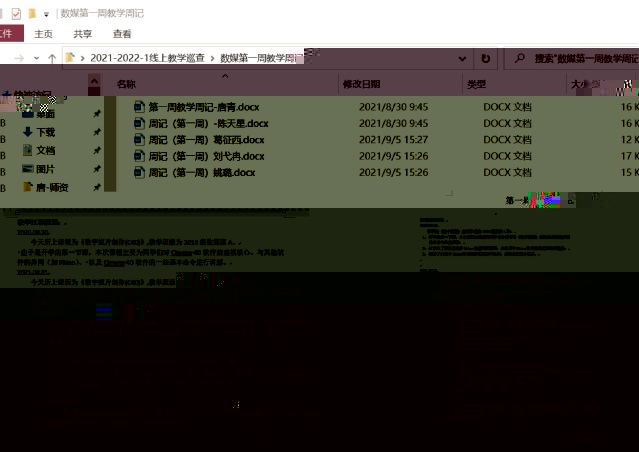Open the 主页 ribbon tab
639x452 pixels.
[44, 34]
